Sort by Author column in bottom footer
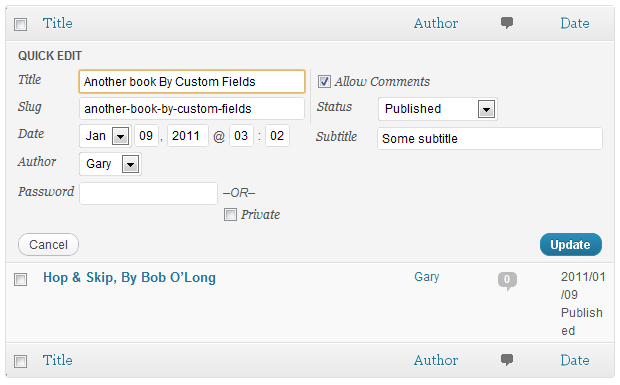The width and height of the screenshot is (620, 385). click(x=436, y=360)
